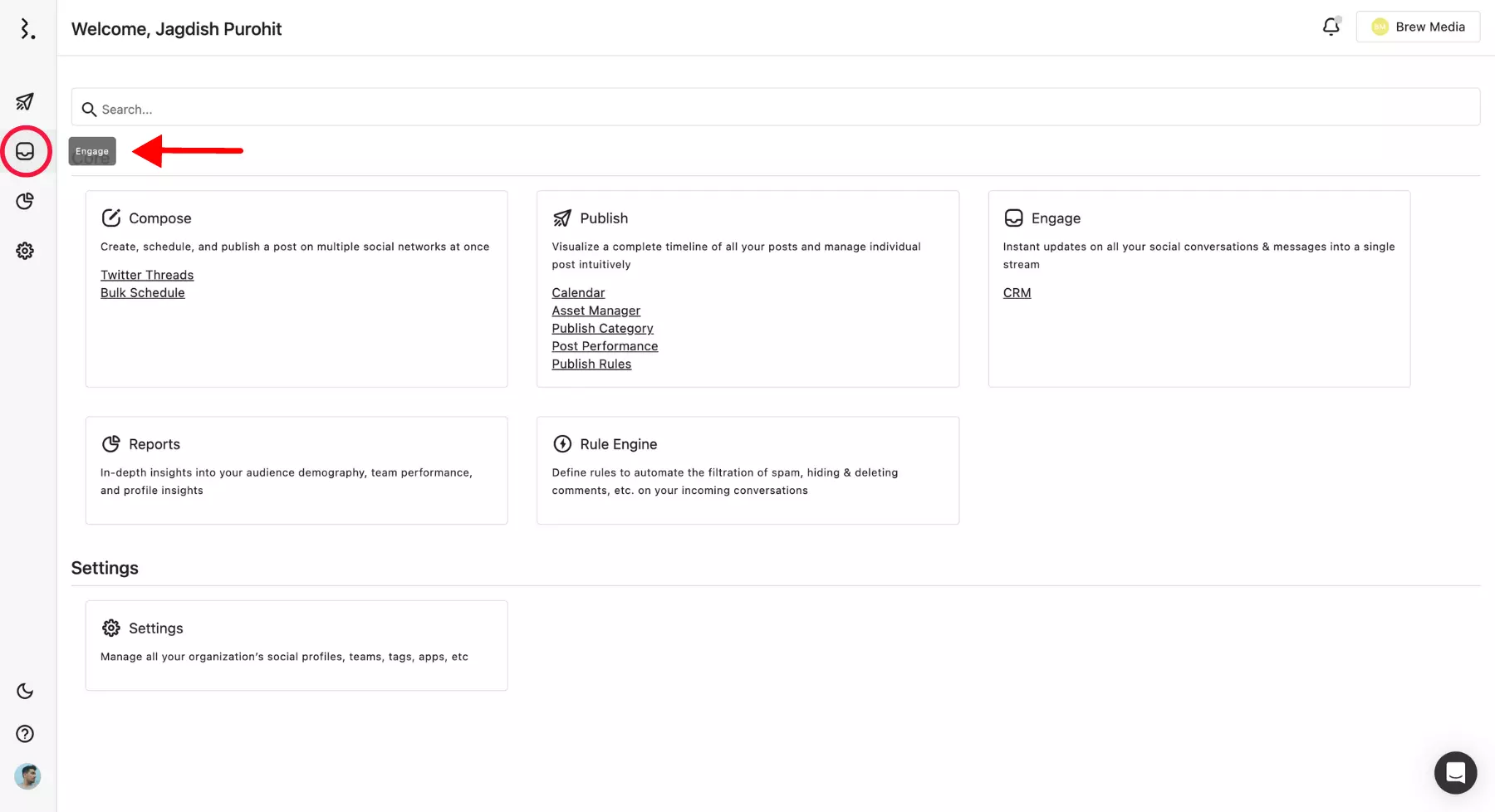Click the app logo in top-left
Screen dimensions: 1495x812
[27, 29]
